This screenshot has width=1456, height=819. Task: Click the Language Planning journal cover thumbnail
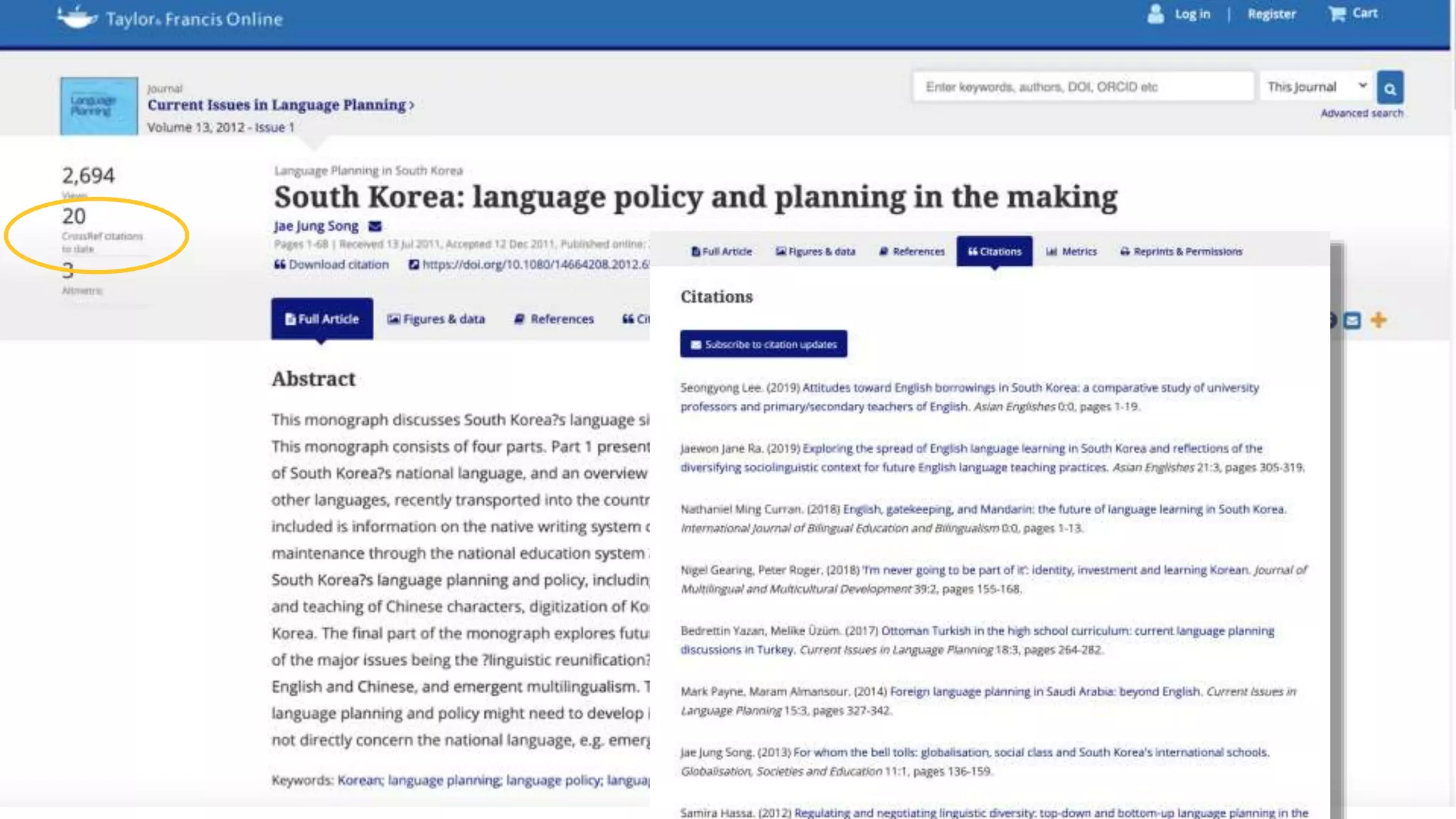[x=99, y=106]
